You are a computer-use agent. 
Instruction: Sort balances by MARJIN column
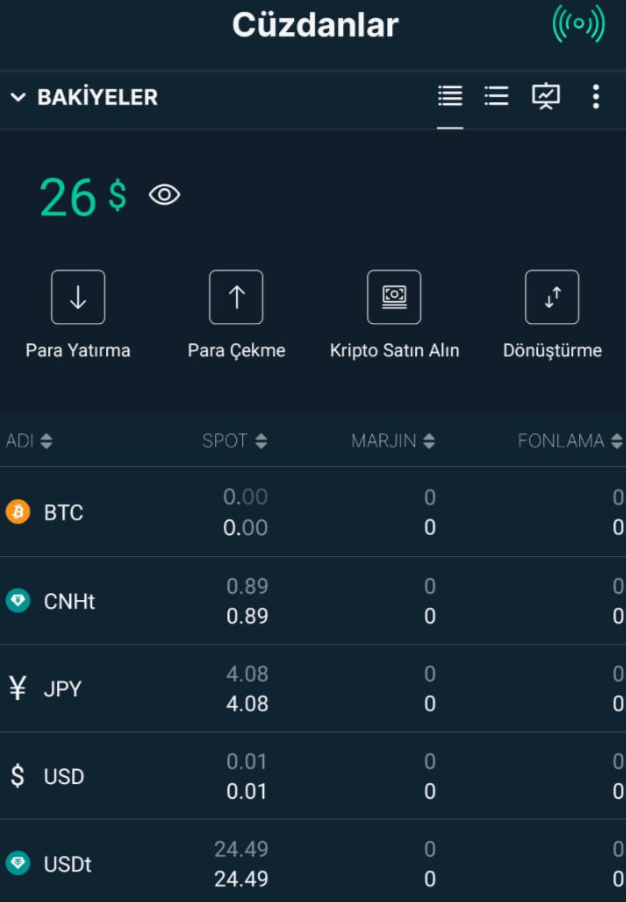(393, 441)
